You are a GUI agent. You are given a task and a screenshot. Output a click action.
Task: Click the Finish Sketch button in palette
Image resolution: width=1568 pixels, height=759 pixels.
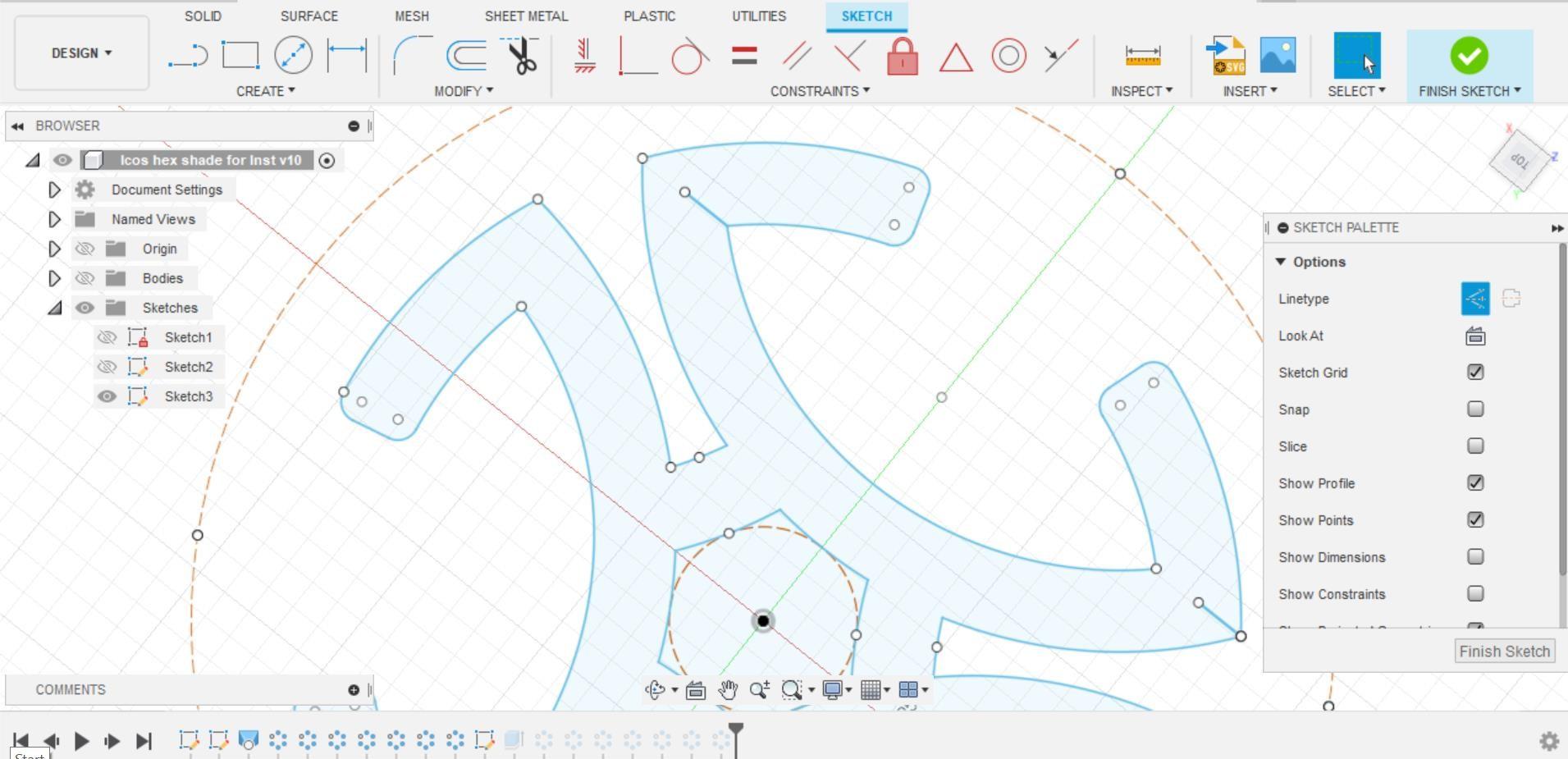(1504, 651)
